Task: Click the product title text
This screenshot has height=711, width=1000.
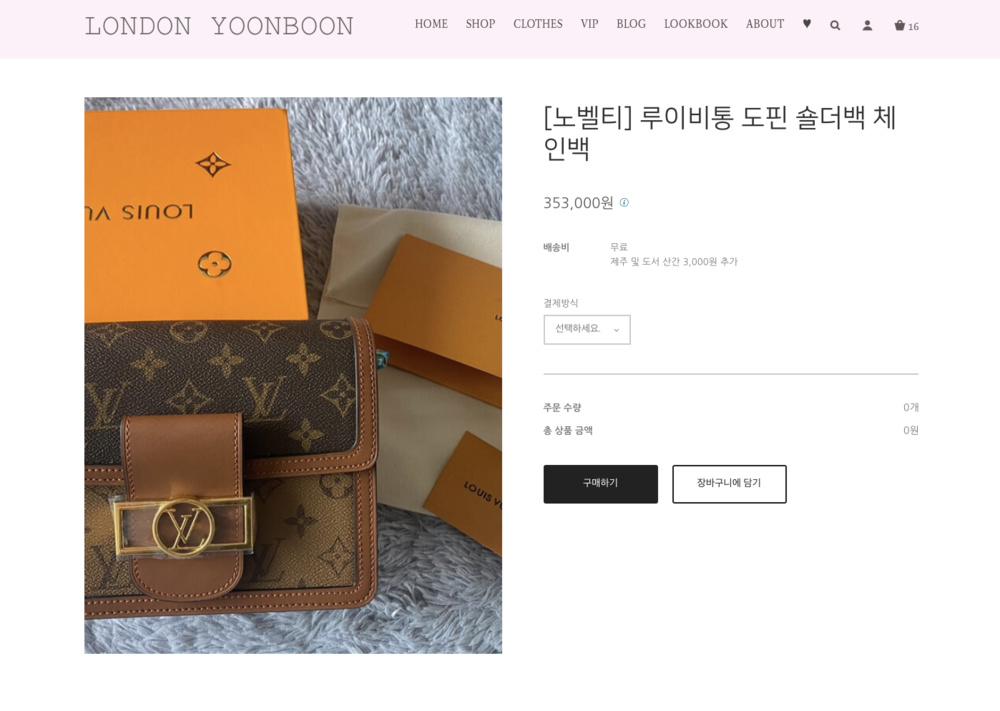Action: (x=720, y=133)
